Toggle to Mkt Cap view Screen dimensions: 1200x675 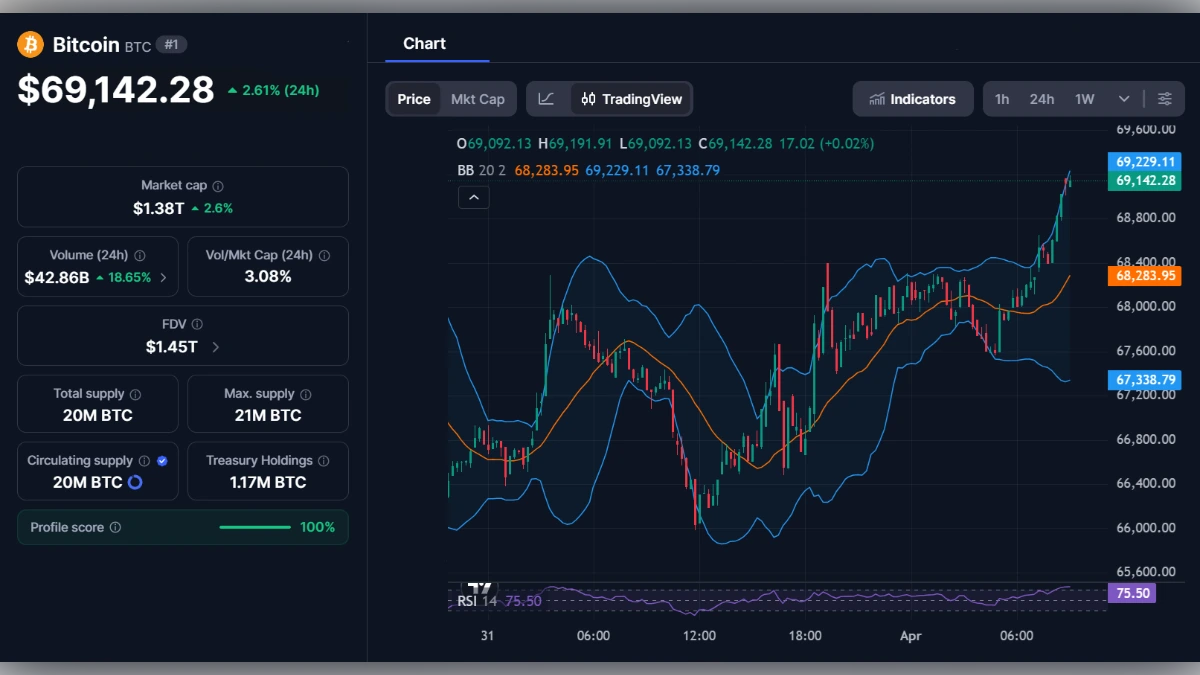point(478,98)
